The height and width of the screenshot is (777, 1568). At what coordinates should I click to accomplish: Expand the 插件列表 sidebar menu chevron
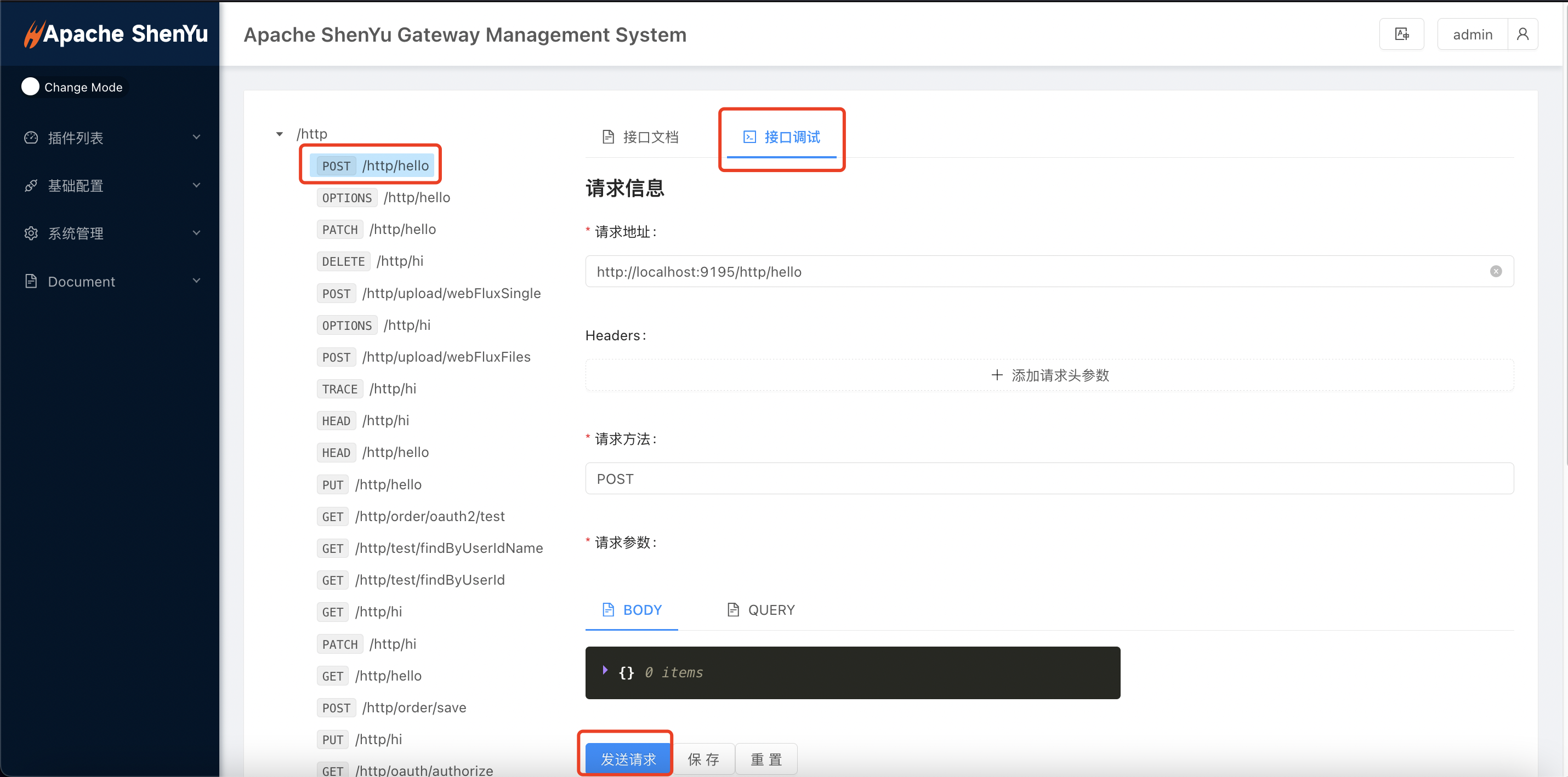point(196,138)
